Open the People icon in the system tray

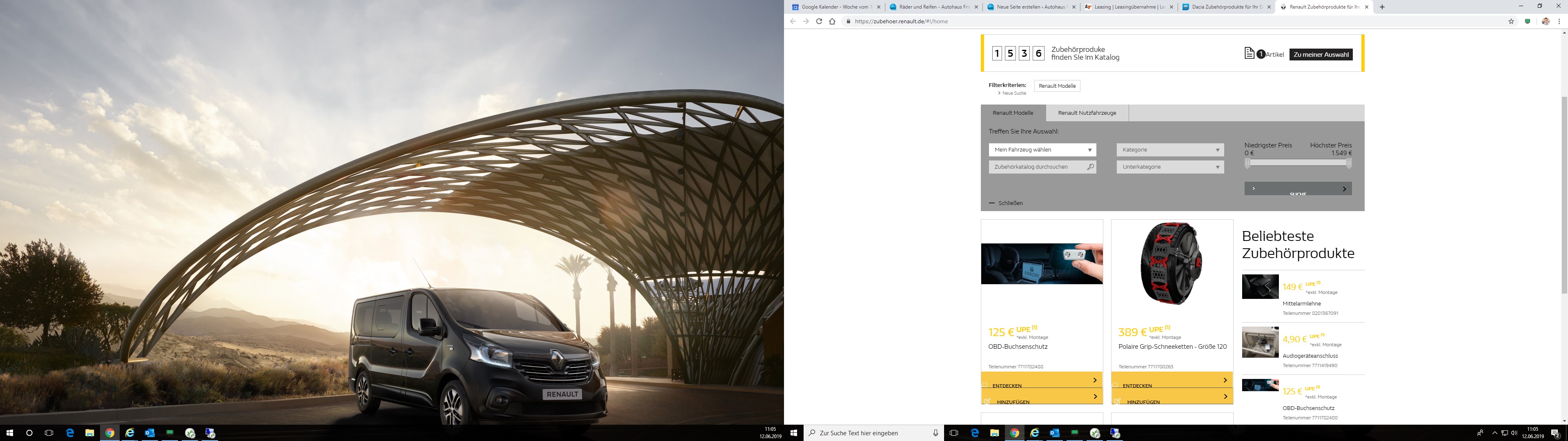point(1480,433)
